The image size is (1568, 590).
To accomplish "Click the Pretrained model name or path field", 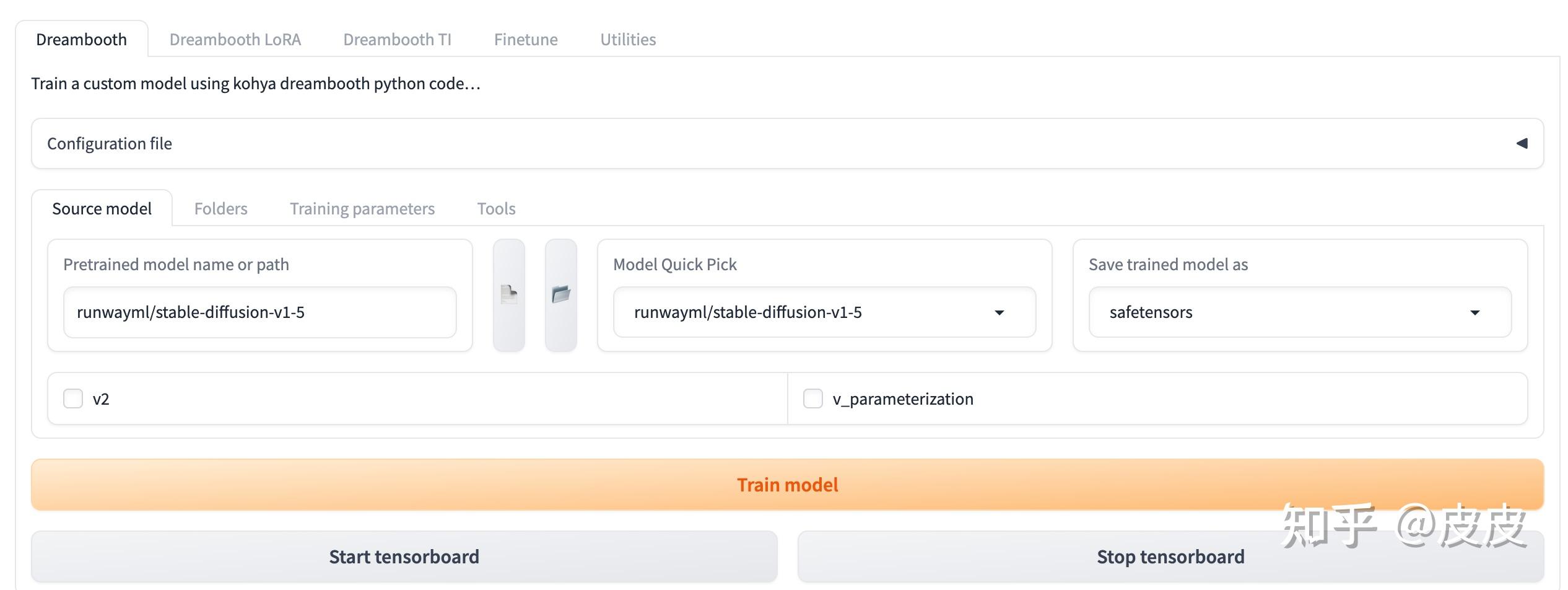I will click(259, 312).
